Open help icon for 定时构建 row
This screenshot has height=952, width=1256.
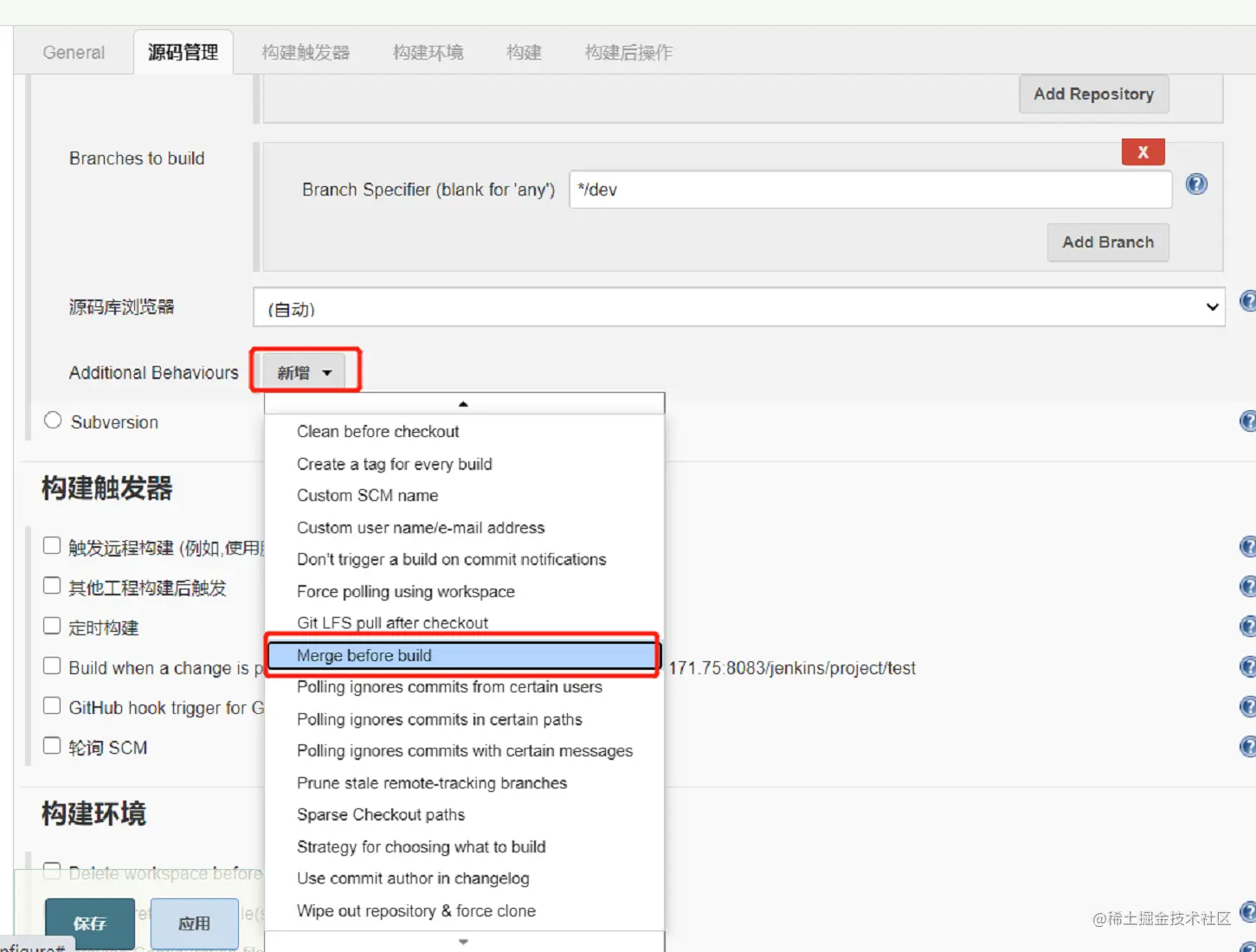(x=1248, y=627)
